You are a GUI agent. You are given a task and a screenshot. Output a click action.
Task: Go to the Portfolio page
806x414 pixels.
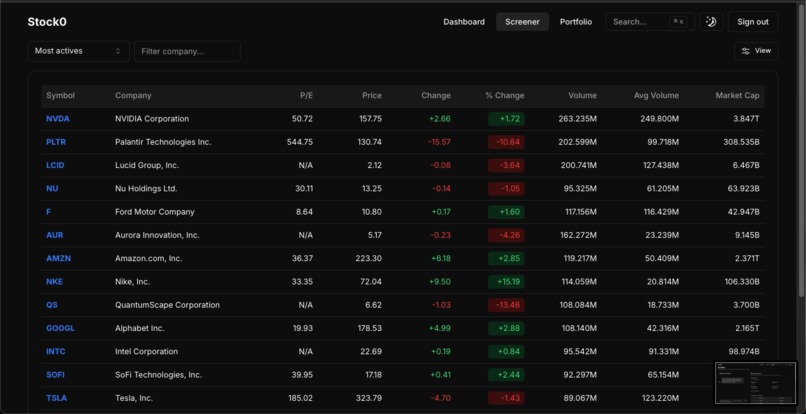[576, 22]
